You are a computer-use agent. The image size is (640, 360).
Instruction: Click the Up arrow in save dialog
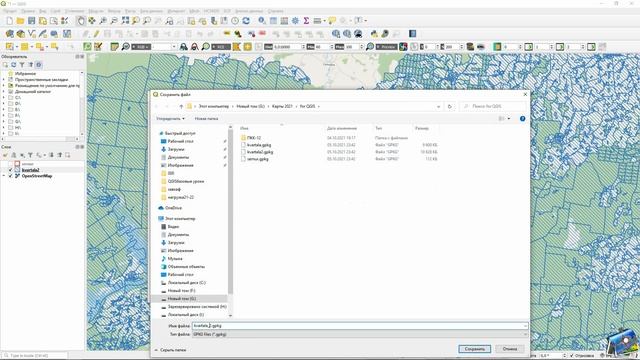coord(181,107)
